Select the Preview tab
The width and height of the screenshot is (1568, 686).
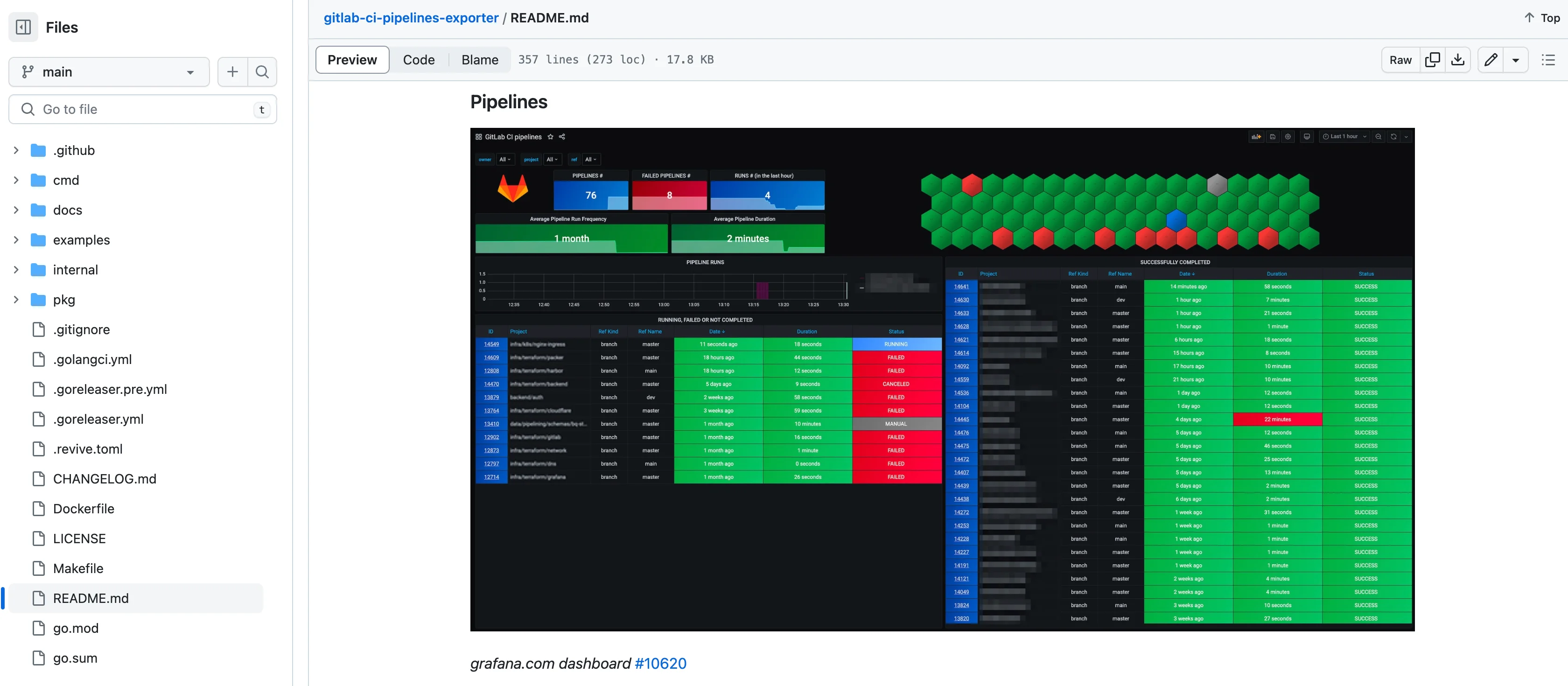(x=352, y=60)
